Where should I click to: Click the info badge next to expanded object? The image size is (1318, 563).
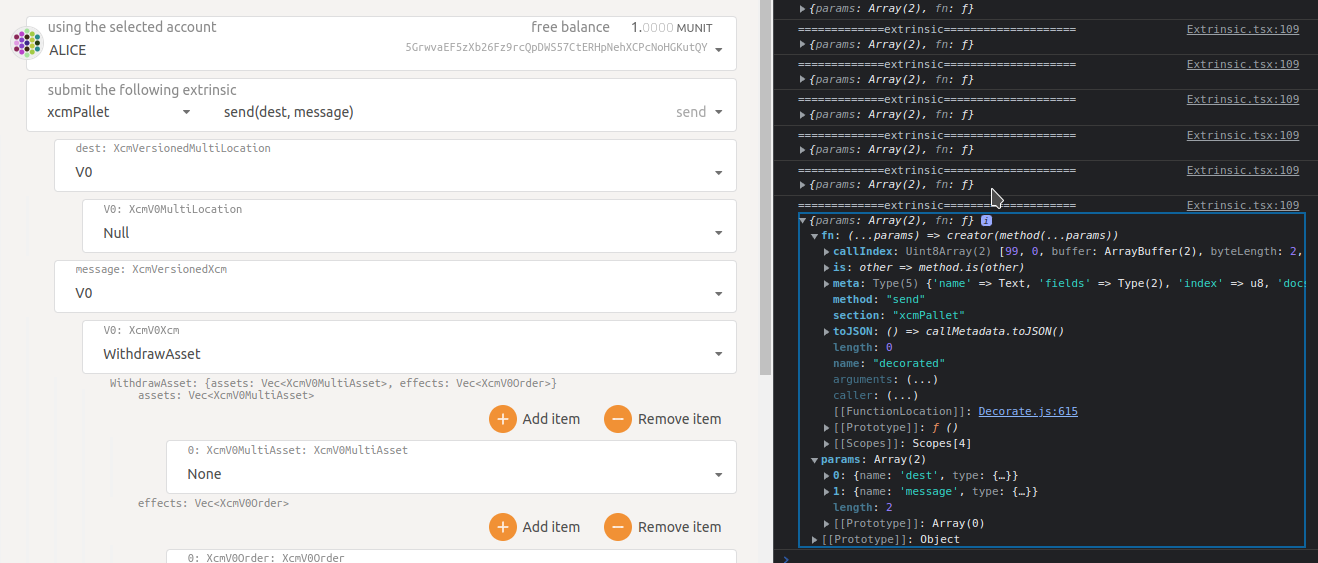tap(986, 220)
